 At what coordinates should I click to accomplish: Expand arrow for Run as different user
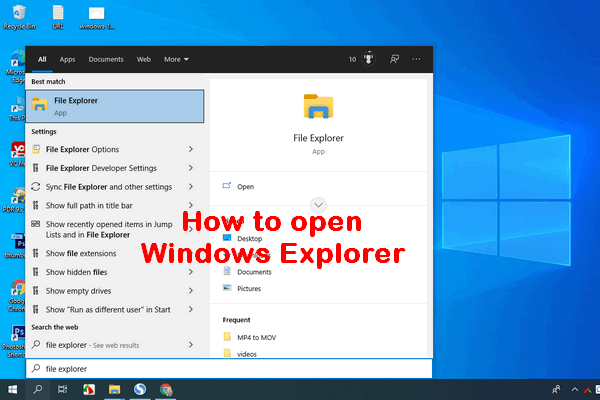(x=191, y=310)
